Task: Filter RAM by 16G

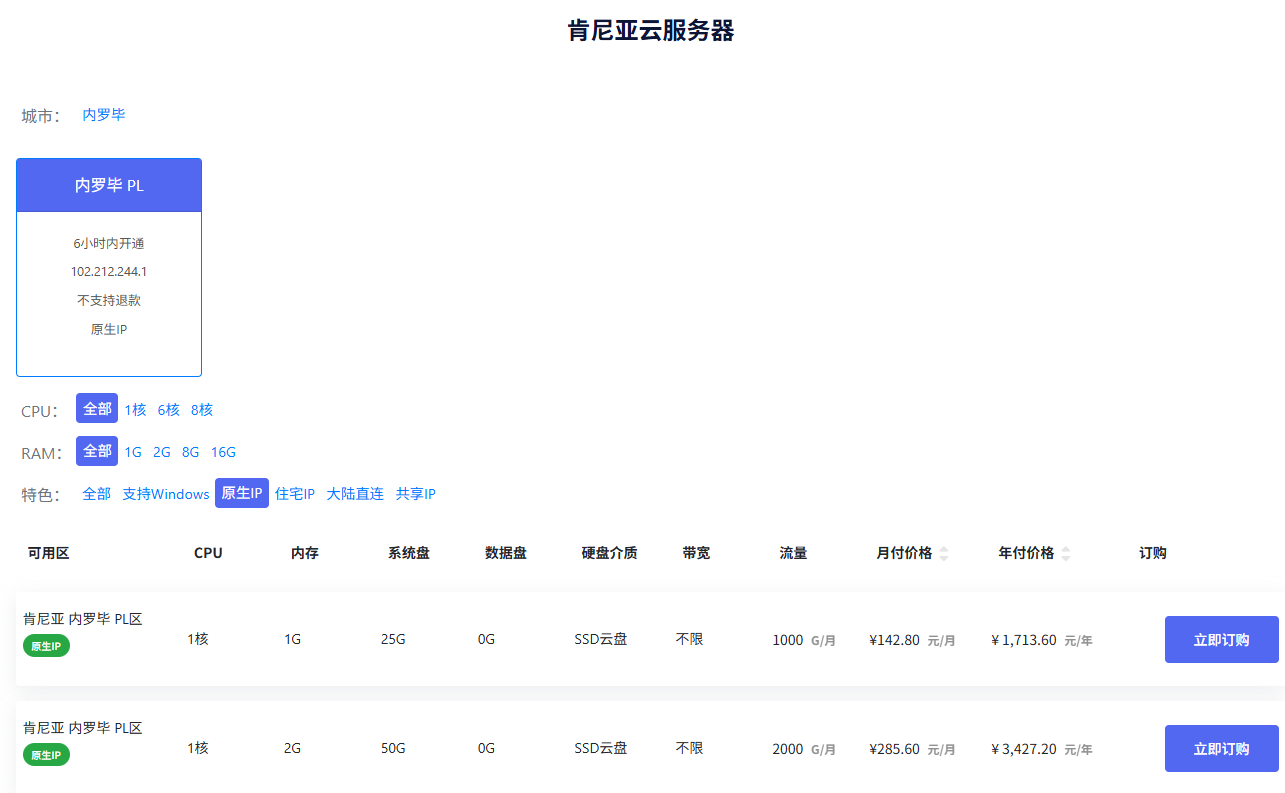Action: point(223,452)
